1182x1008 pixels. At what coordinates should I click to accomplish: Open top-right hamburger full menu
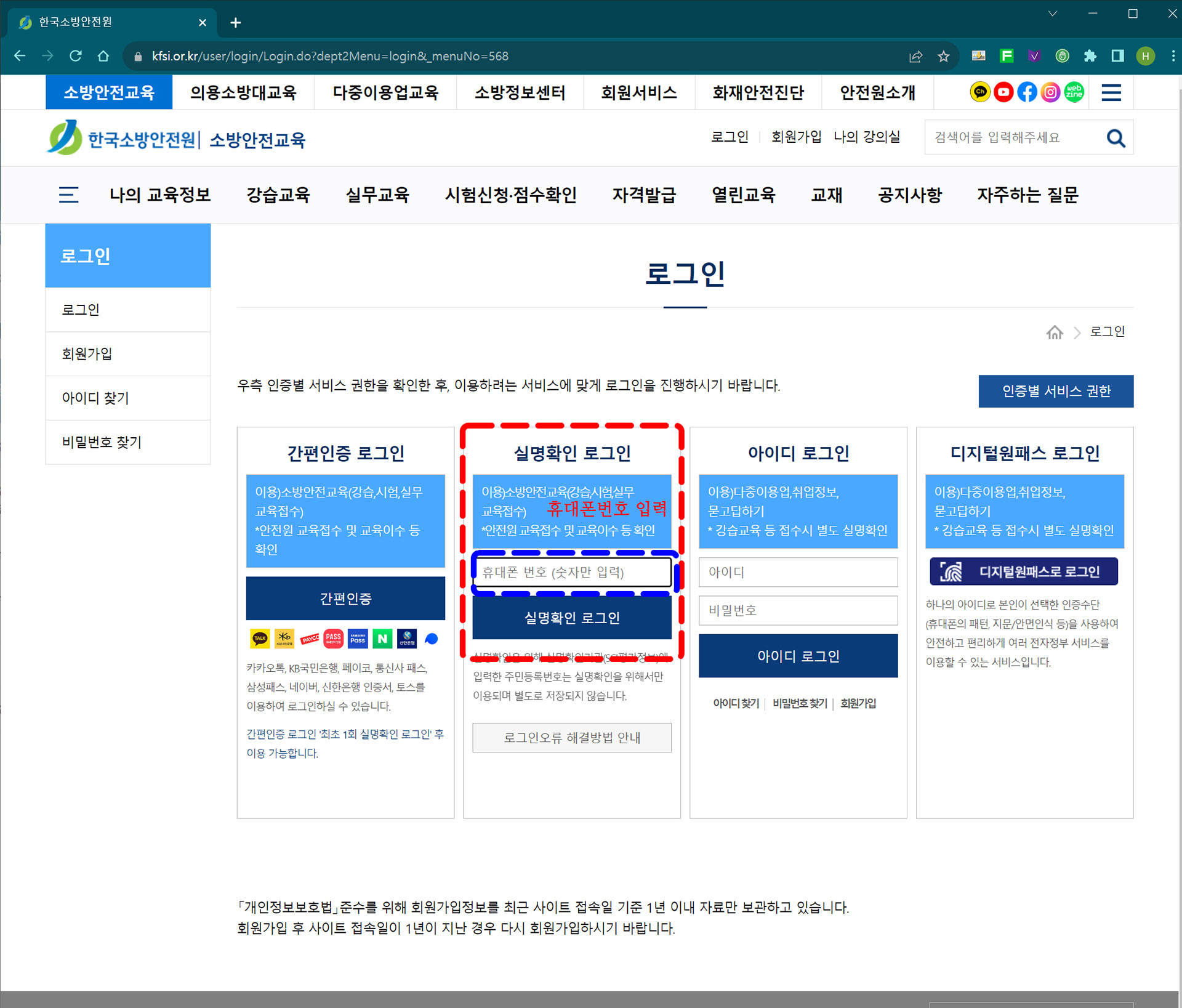[x=1111, y=92]
